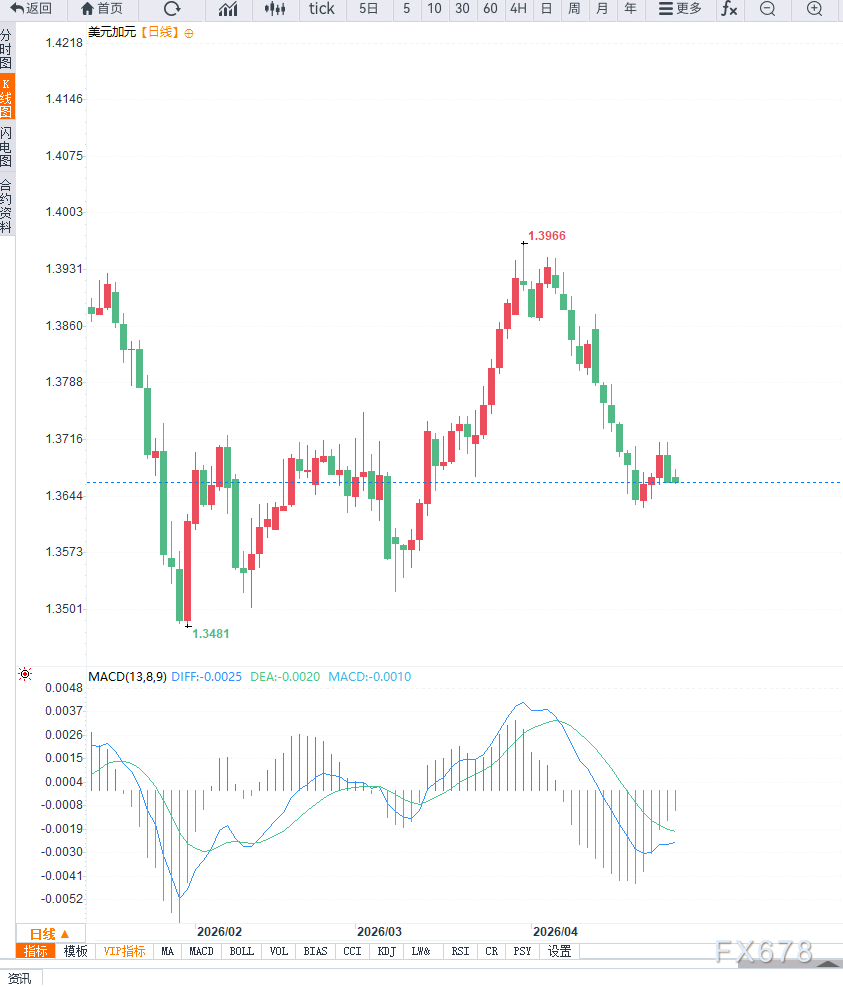Open the fx formula indicator icon

point(730,9)
